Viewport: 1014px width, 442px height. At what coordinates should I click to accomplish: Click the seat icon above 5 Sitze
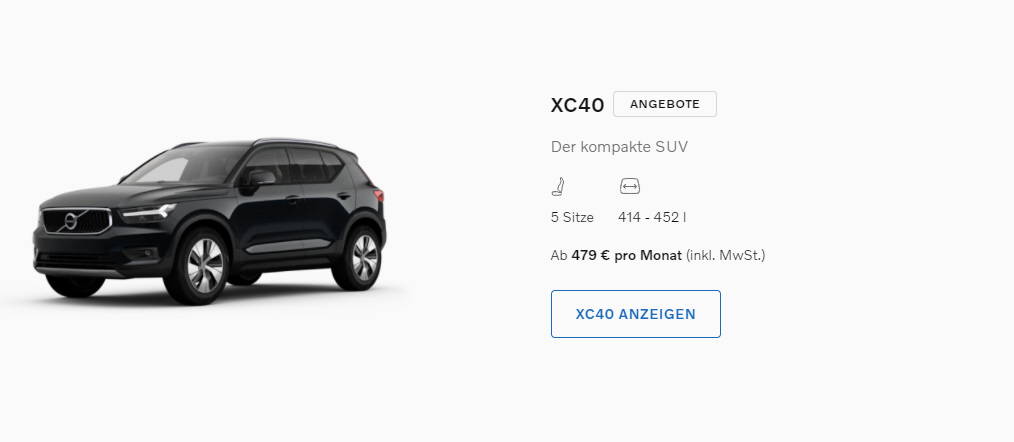(558, 186)
